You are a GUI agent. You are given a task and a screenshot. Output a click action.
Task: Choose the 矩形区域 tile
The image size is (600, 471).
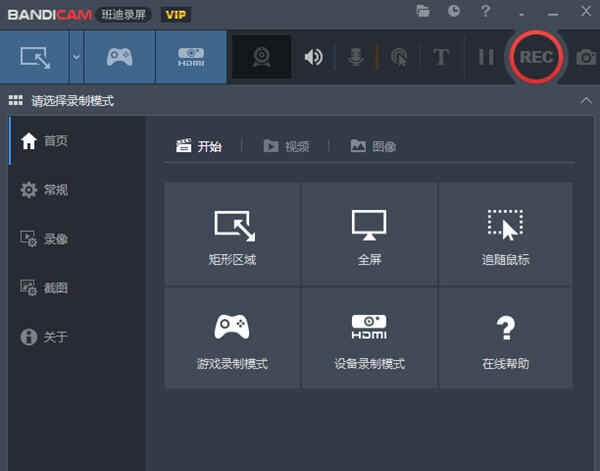click(232, 234)
